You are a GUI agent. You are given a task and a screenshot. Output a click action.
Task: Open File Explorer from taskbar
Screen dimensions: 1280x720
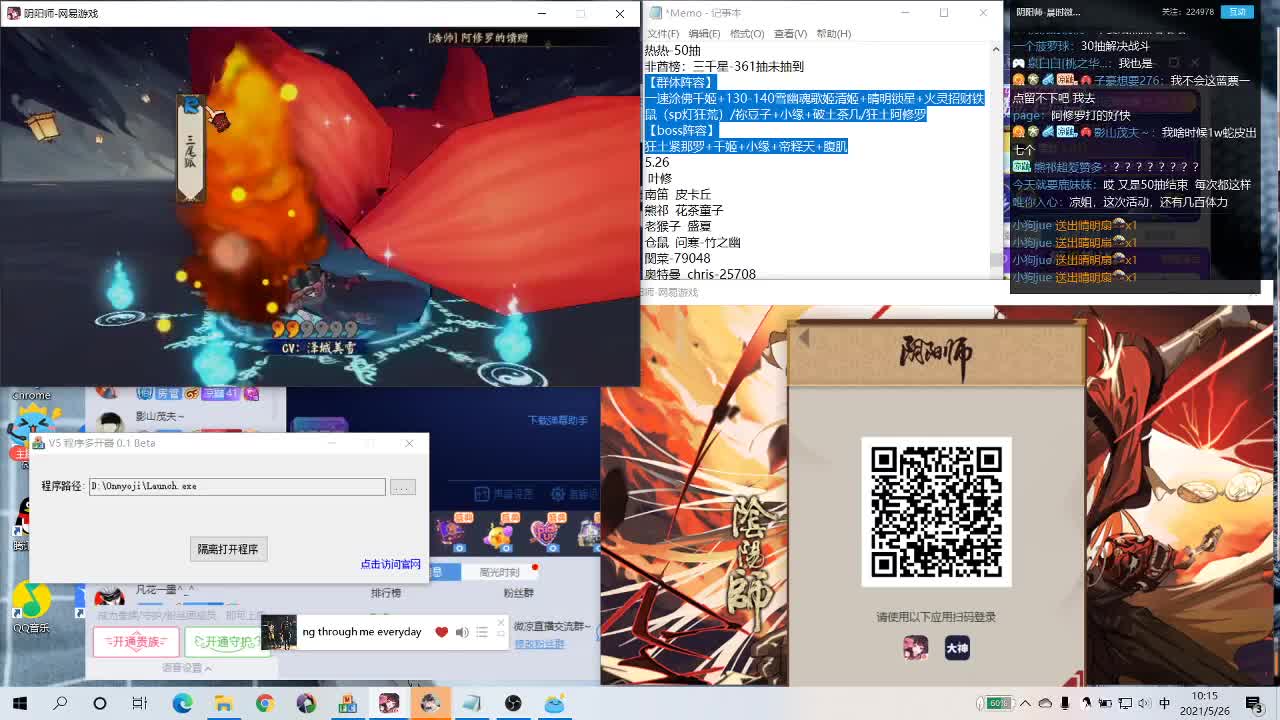coord(223,703)
